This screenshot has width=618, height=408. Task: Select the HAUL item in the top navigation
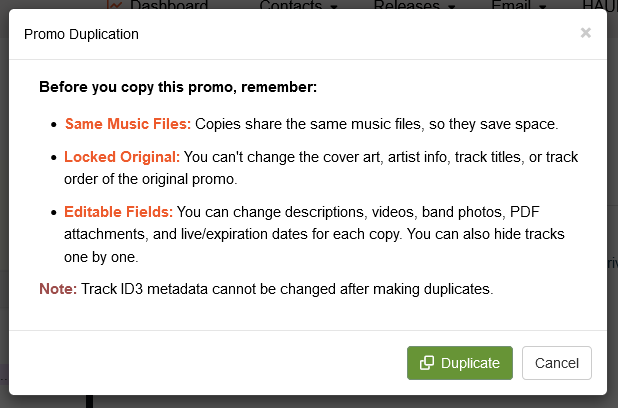pyautogui.click(x=598, y=5)
